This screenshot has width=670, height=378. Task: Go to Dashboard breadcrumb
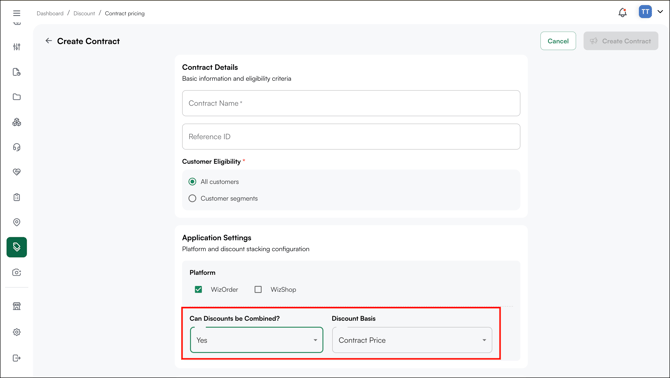pos(50,14)
